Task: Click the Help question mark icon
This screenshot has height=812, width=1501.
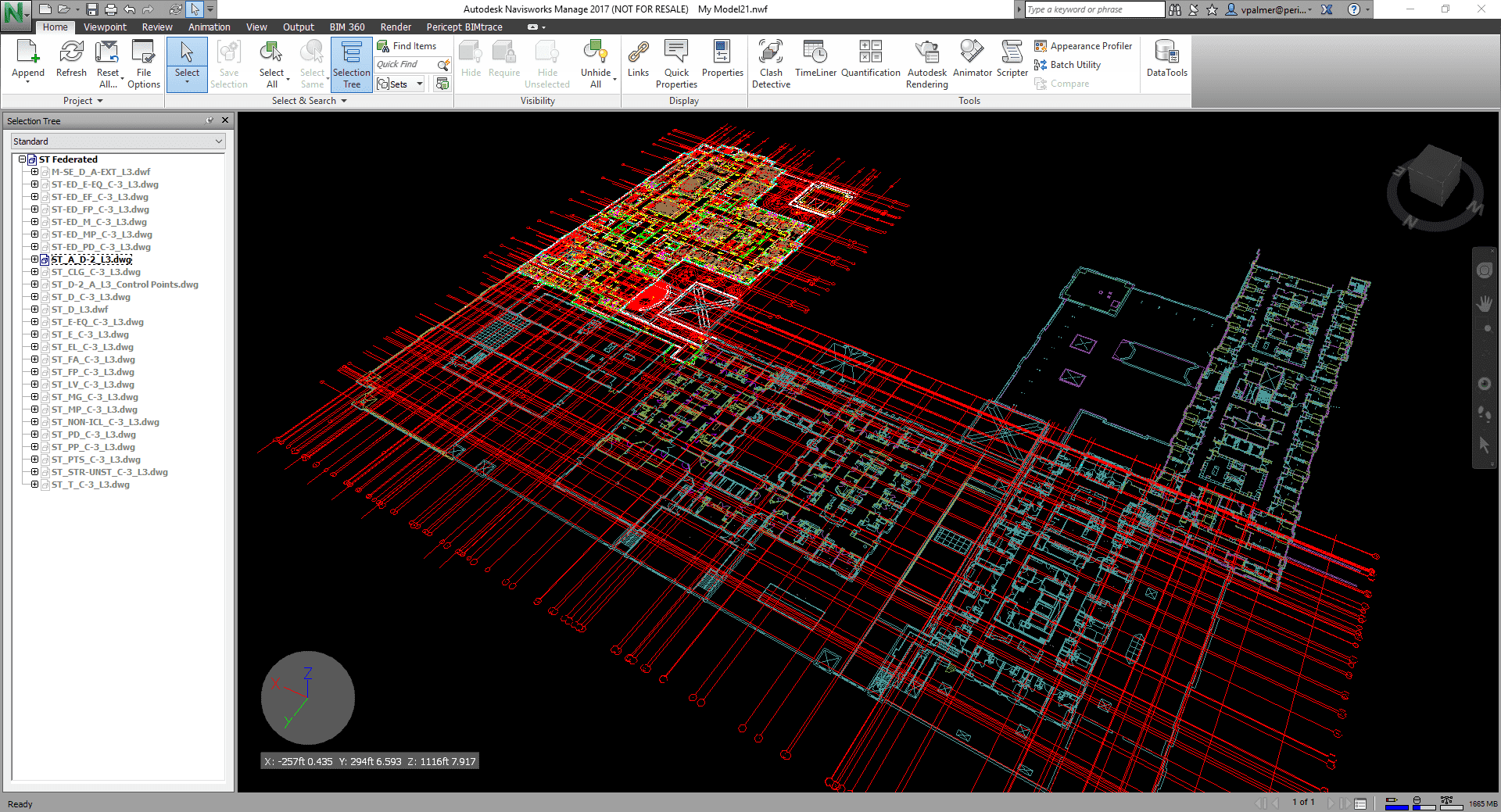Action: (1354, 9)
